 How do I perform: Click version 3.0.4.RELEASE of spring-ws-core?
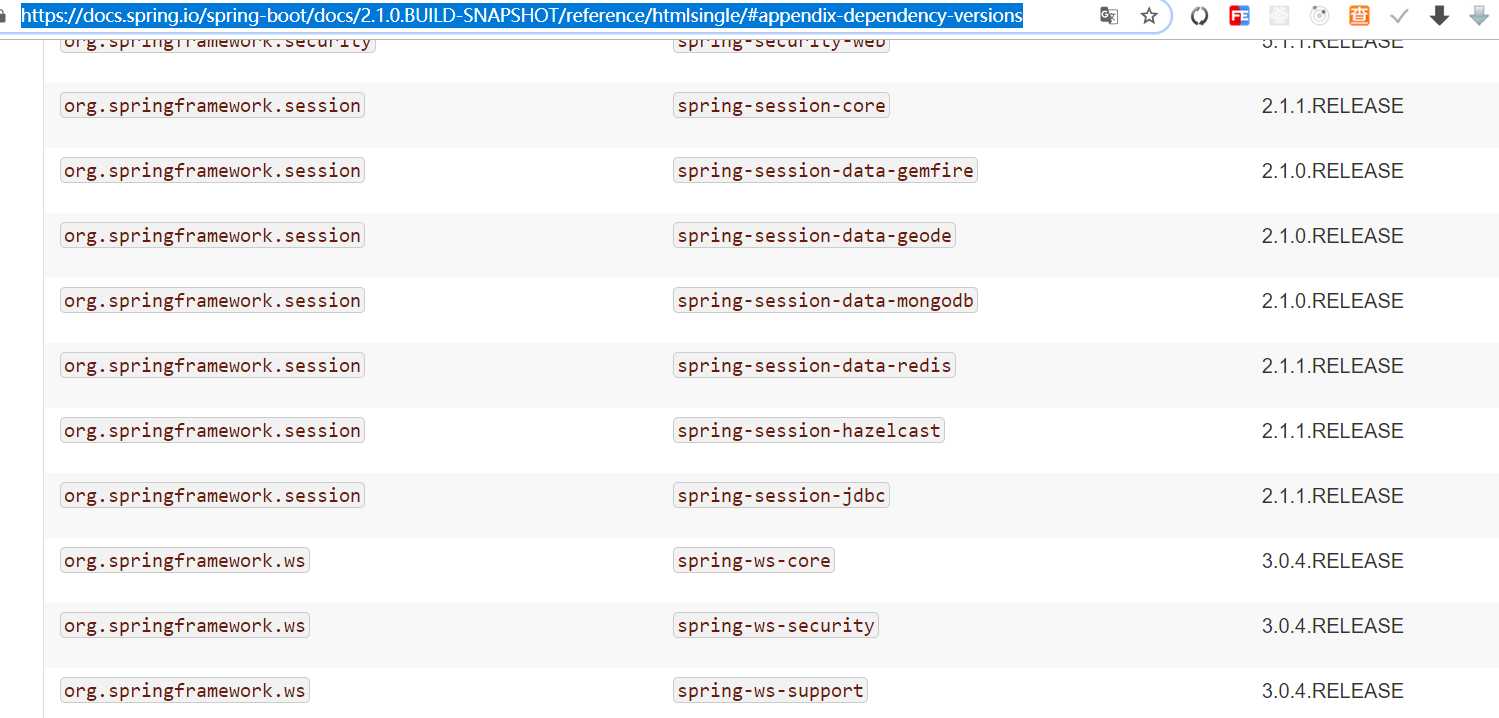click(x=1332, y=561)
